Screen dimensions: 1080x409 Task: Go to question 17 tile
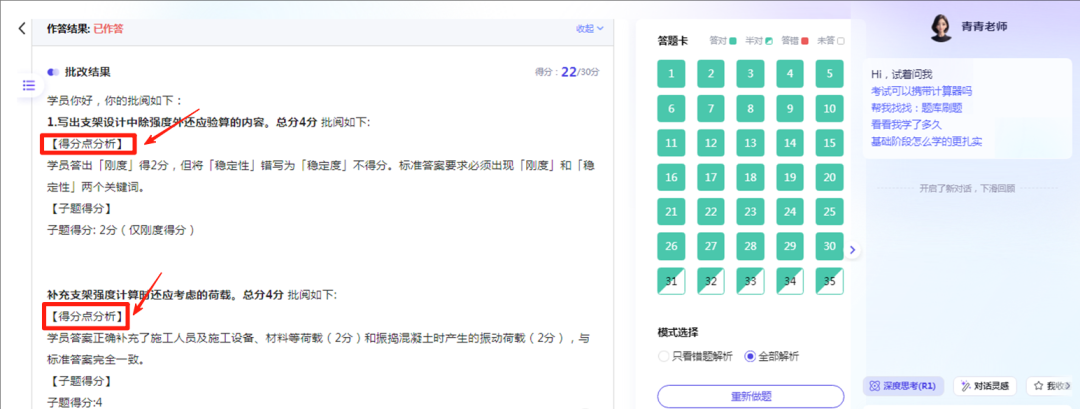coord(711,177)
